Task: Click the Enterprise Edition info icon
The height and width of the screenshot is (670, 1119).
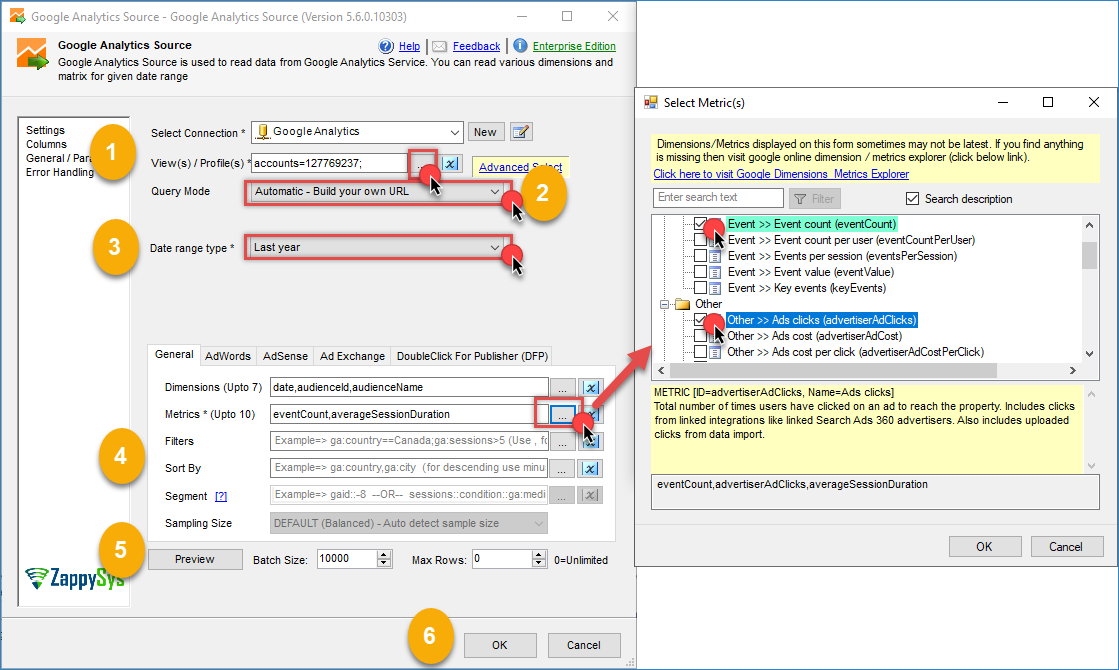Action: pyautogui.click(x=520, y=46)
